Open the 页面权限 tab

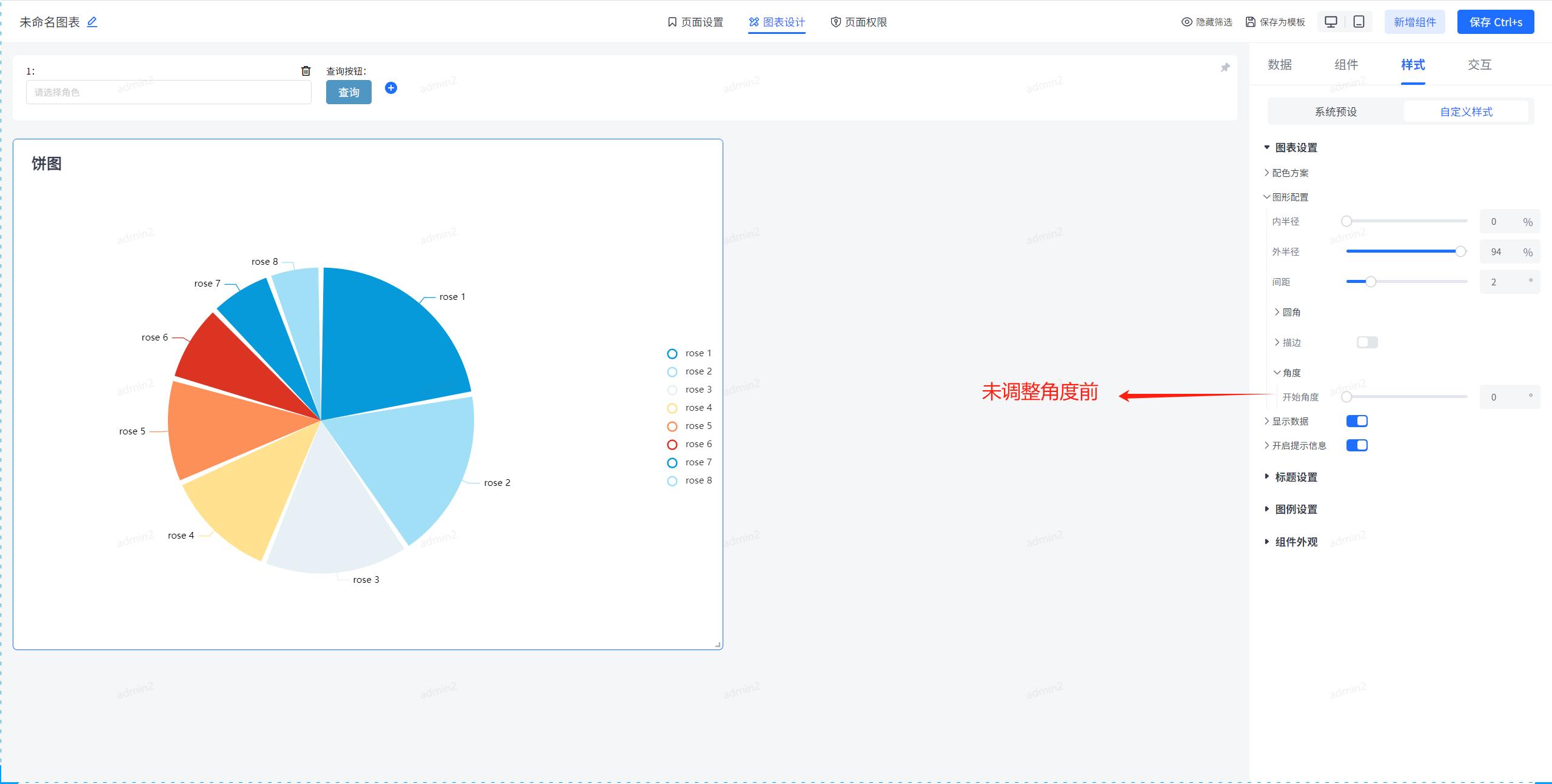(858, 22)
